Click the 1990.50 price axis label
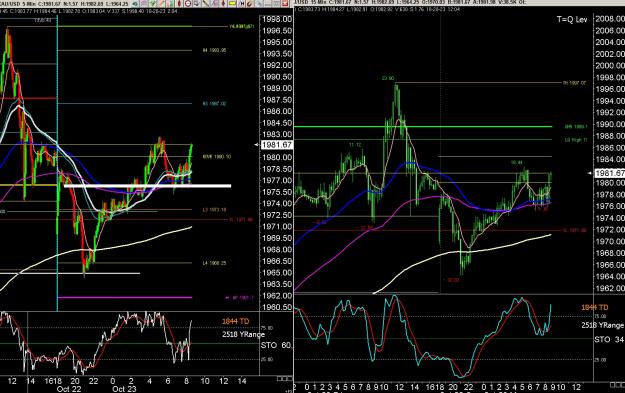The height and width of the screenshot is (393, 625). click(277, 77)
